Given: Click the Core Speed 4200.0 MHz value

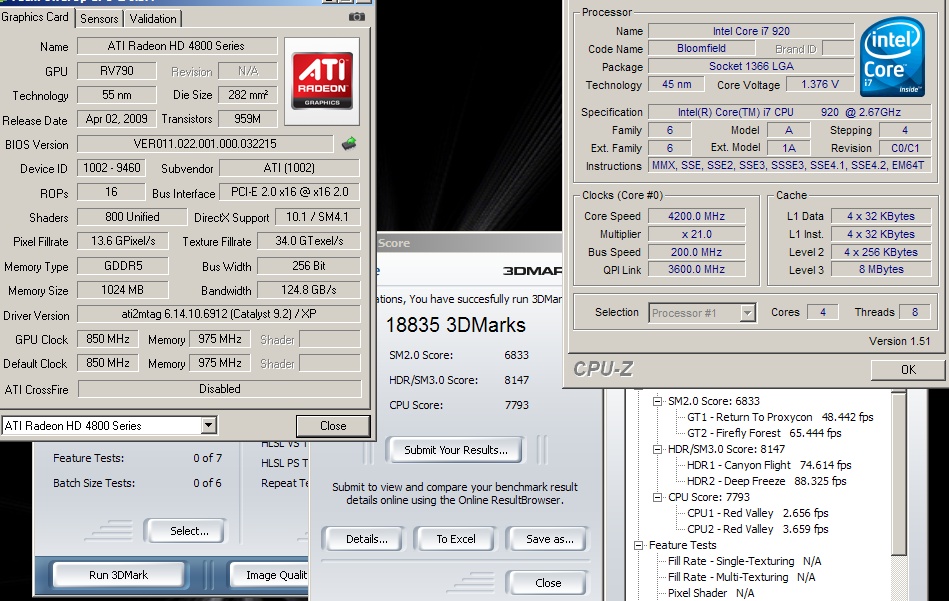Looking at the screenshot, I should 697,216.
